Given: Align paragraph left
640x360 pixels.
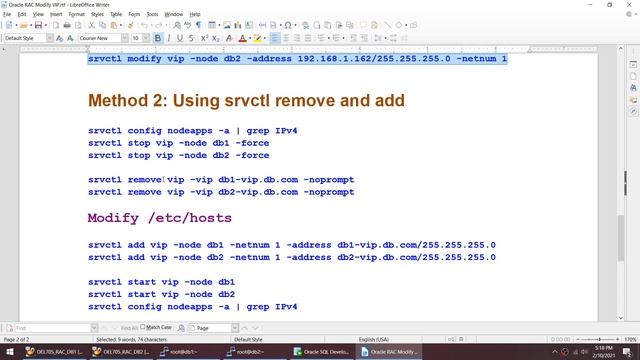Looking at the screenshot, I should point(275,38).
